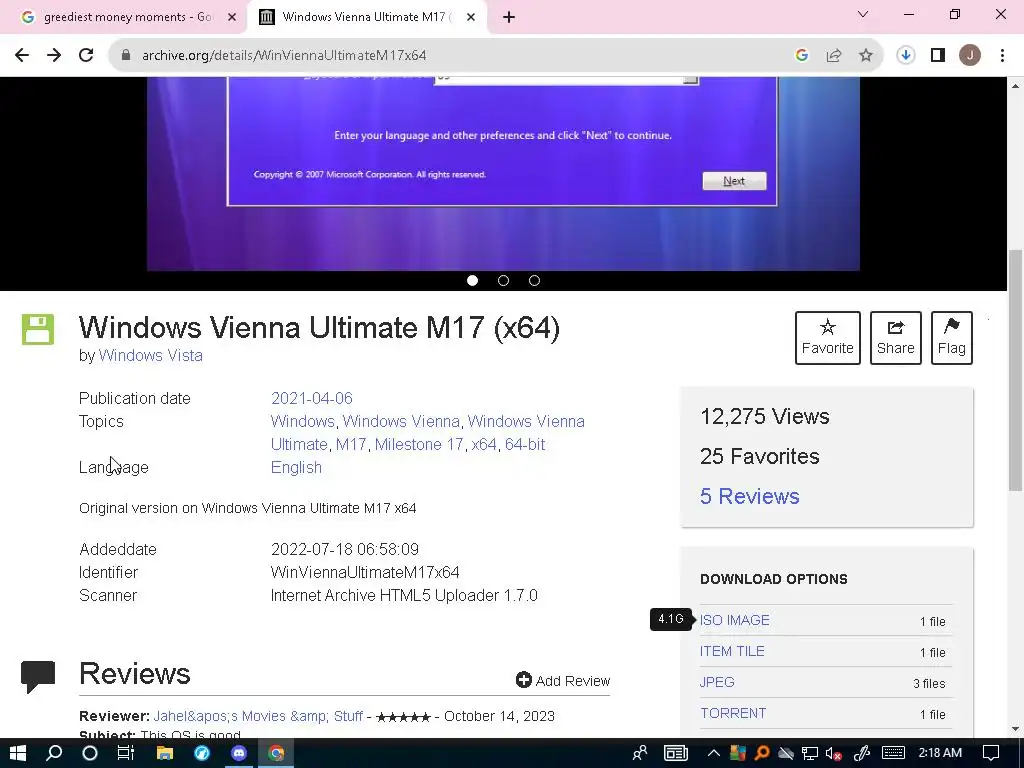Click the x64 topic link
The height and width of the screenshot is (768, 1024).
click(x=484, y=444)
